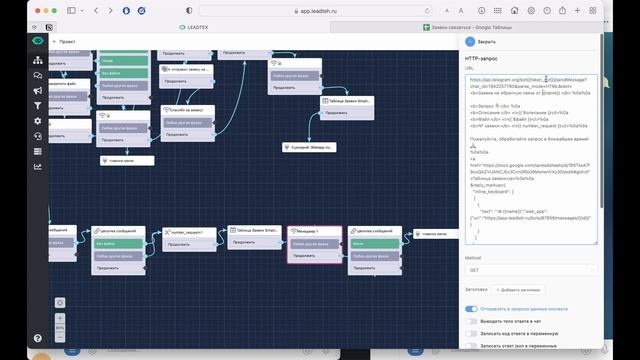The height and width of the screenshot is (360, 640).
Task: Toggle Отправлять в запросе данные контакта switch
Action: 471,309
